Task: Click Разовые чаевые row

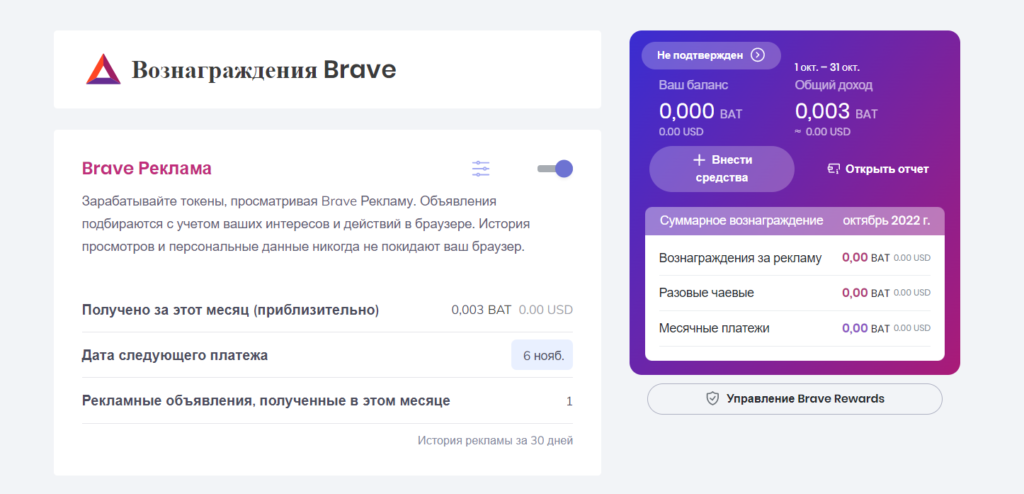Action: (x=795, y=293)
